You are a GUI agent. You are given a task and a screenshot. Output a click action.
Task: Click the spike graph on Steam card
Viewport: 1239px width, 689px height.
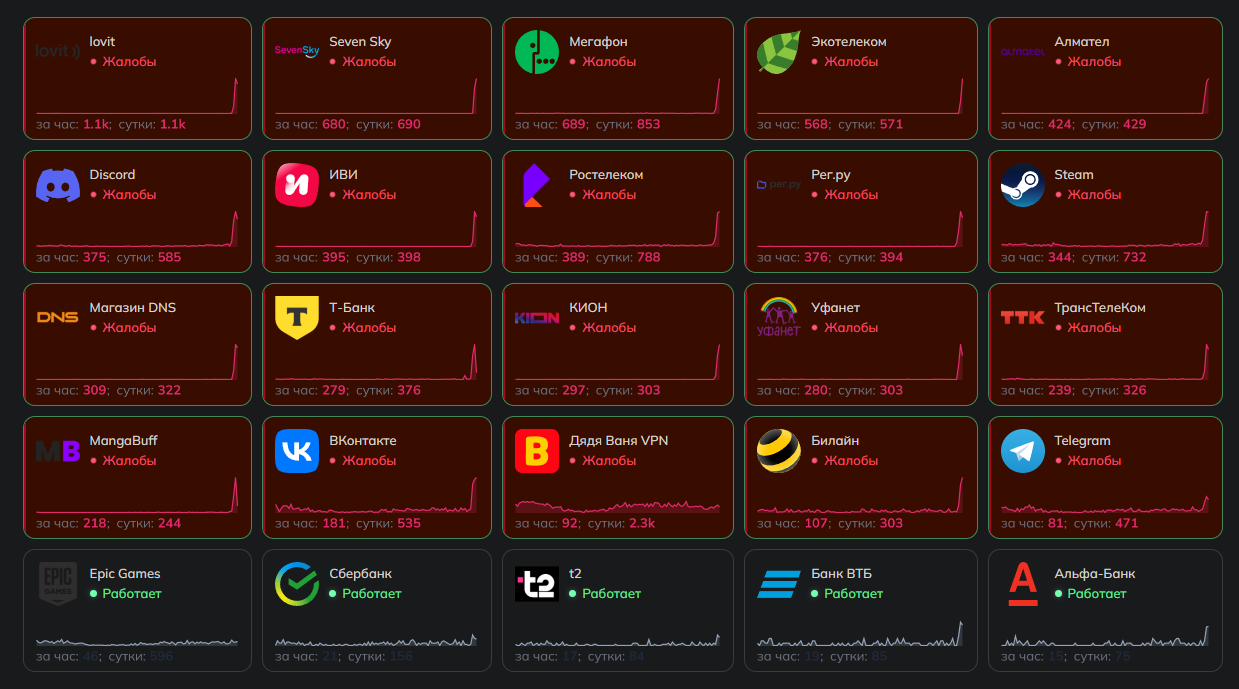[x=1105, y=229]
